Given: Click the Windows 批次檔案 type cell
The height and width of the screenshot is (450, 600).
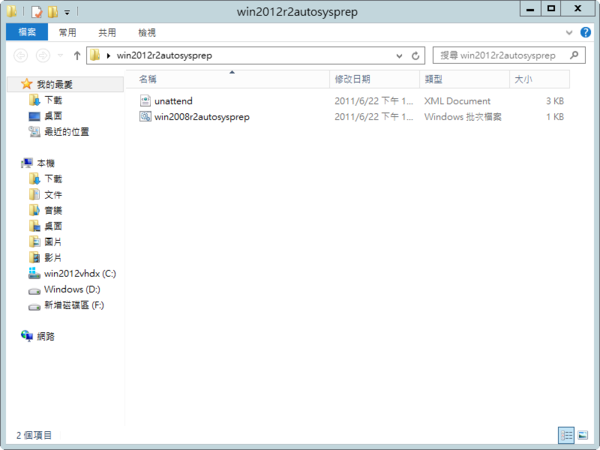Looking at the screenshot, I should 463,117.
